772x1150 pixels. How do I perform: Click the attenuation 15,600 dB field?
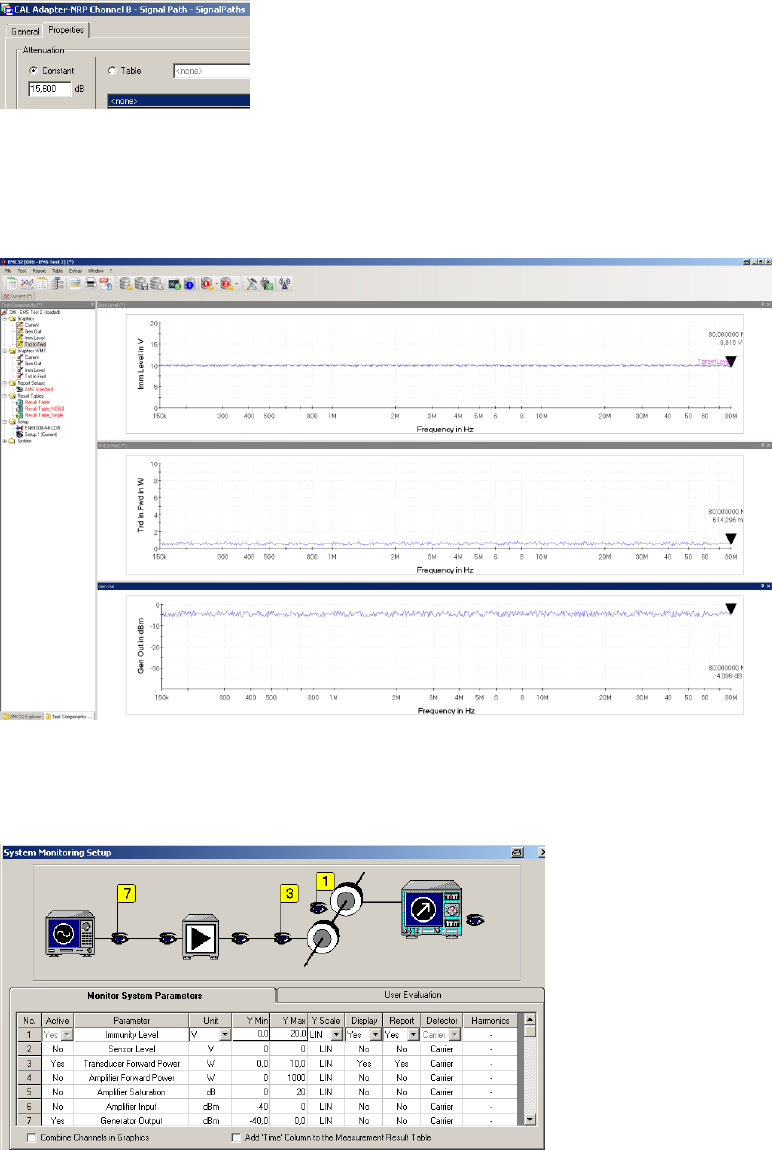[x=50, y=89]
